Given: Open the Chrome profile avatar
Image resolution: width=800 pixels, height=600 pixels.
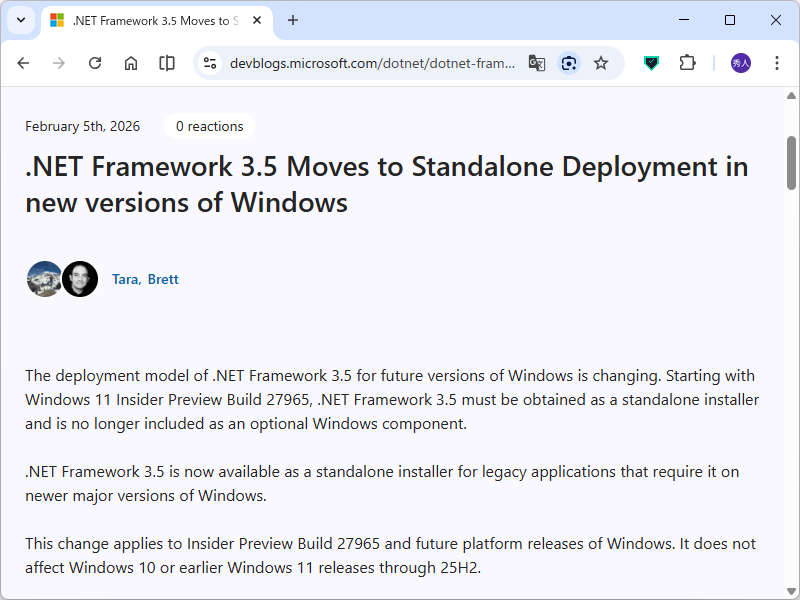Looking at the screenshot, I should click(741, 63).
